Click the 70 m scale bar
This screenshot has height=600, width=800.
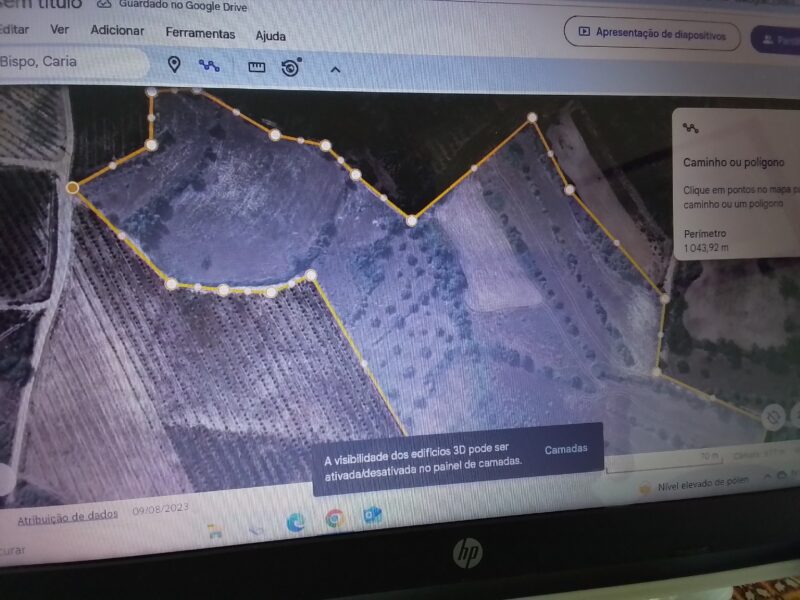click(x=663, y=462)
